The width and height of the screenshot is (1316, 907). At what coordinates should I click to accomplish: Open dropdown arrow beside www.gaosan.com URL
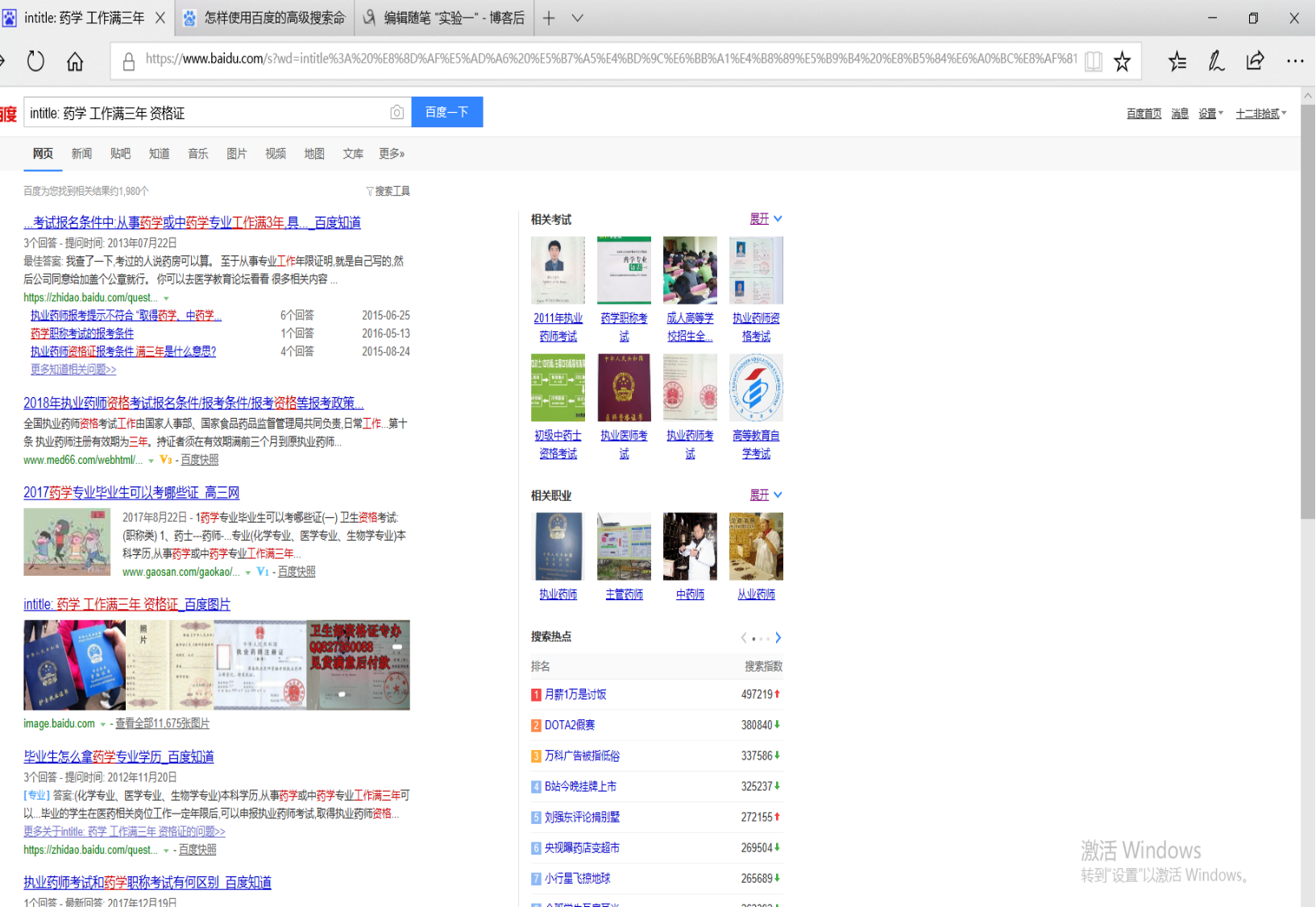tap(248, 573)
